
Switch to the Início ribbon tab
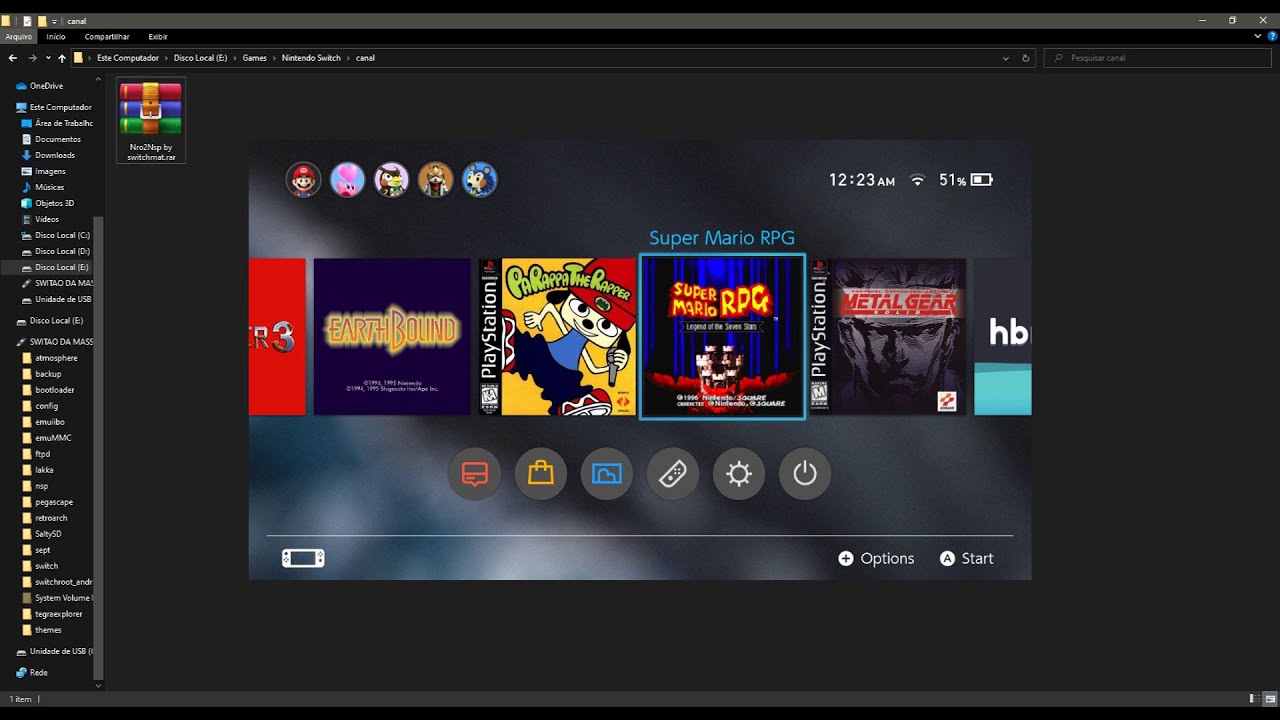point(56,36)
